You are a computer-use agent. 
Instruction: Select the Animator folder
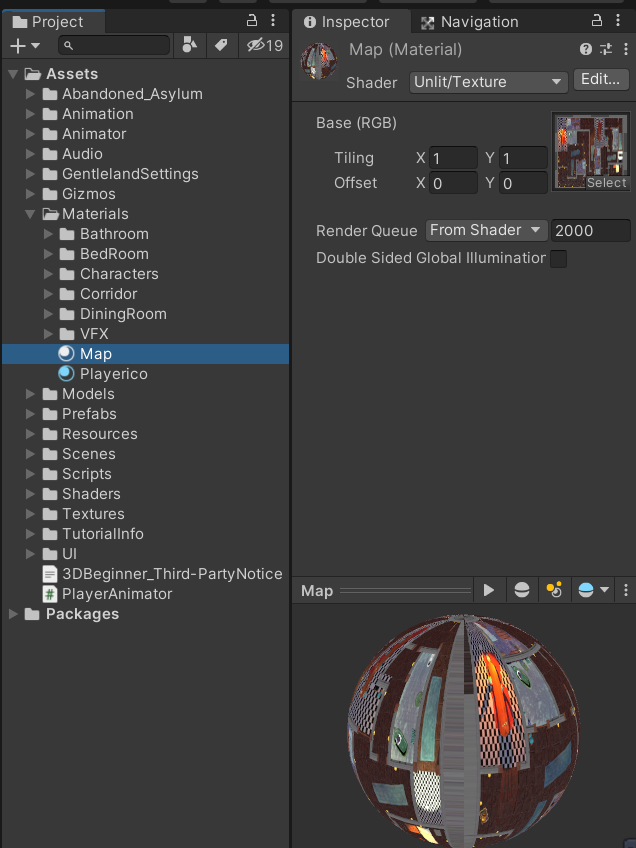94,134
